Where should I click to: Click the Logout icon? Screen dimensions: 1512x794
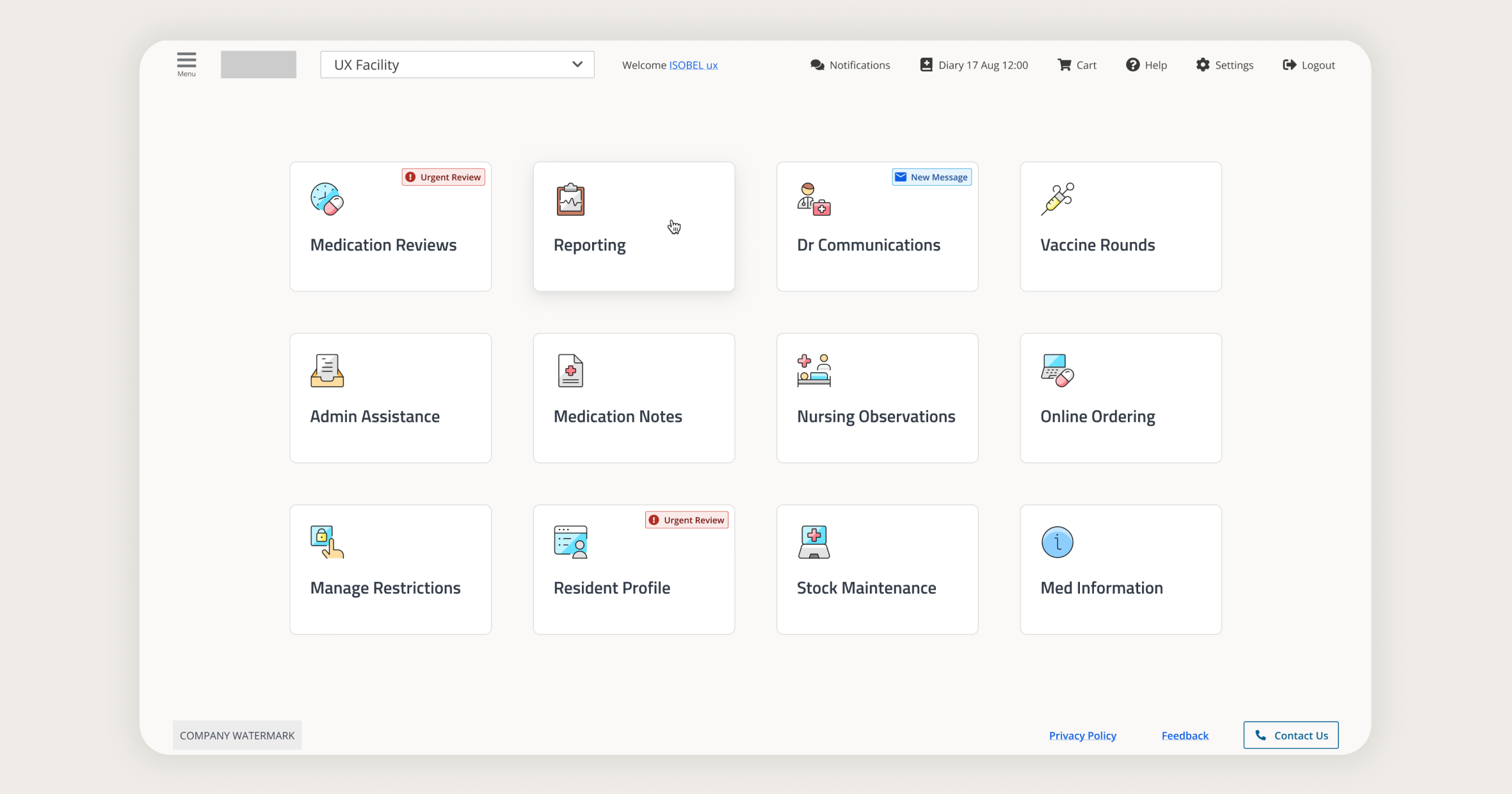(1290, 65)
